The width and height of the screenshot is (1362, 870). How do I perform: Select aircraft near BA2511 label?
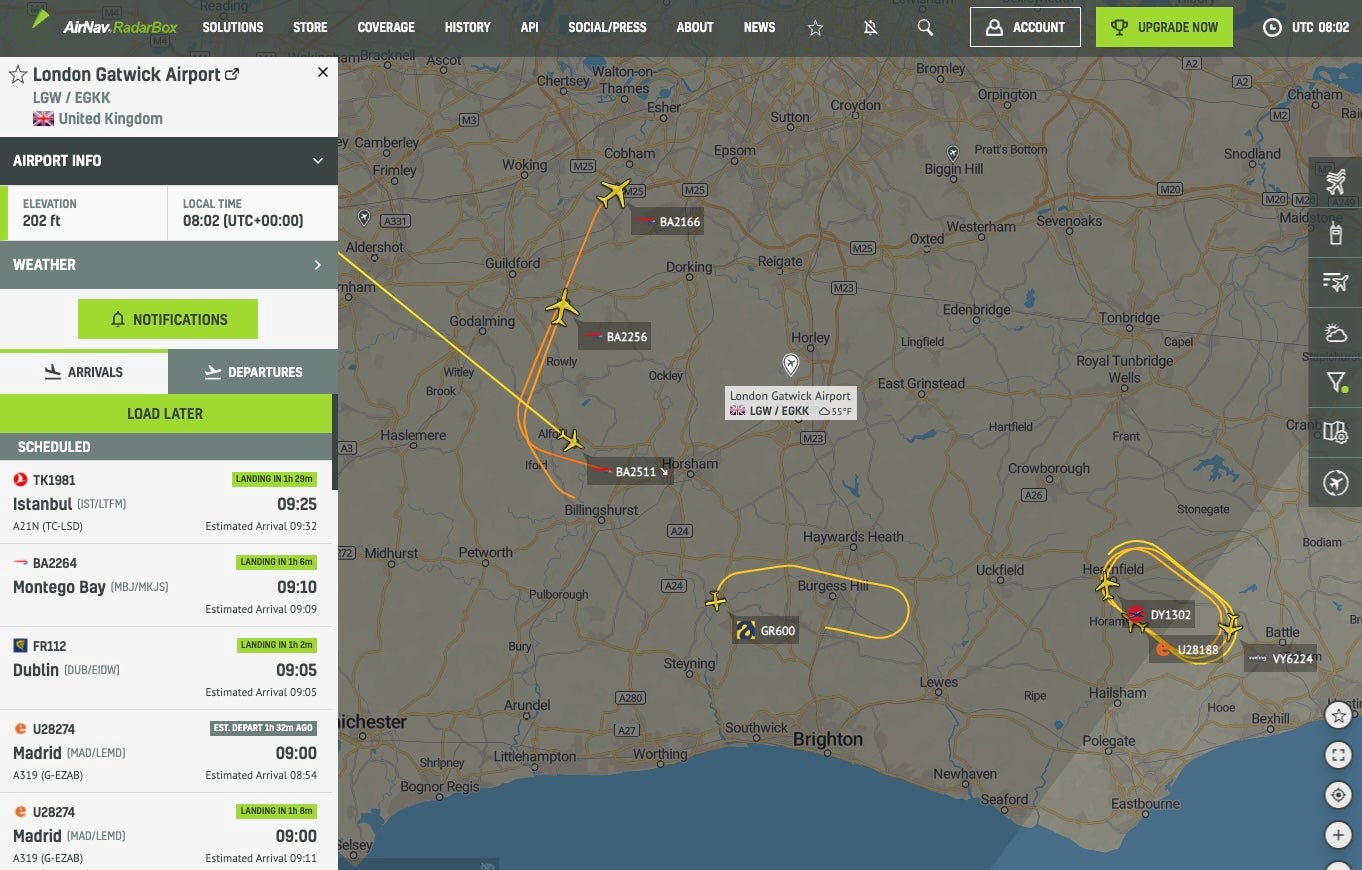(571, 439)
